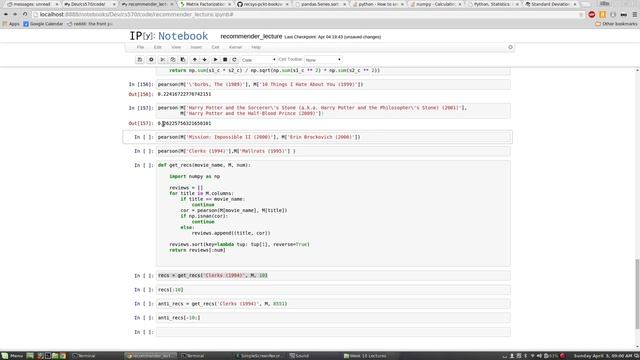Insert a cell below via toolbar icon
Screen dimensions: 640x360
(151, 60)
